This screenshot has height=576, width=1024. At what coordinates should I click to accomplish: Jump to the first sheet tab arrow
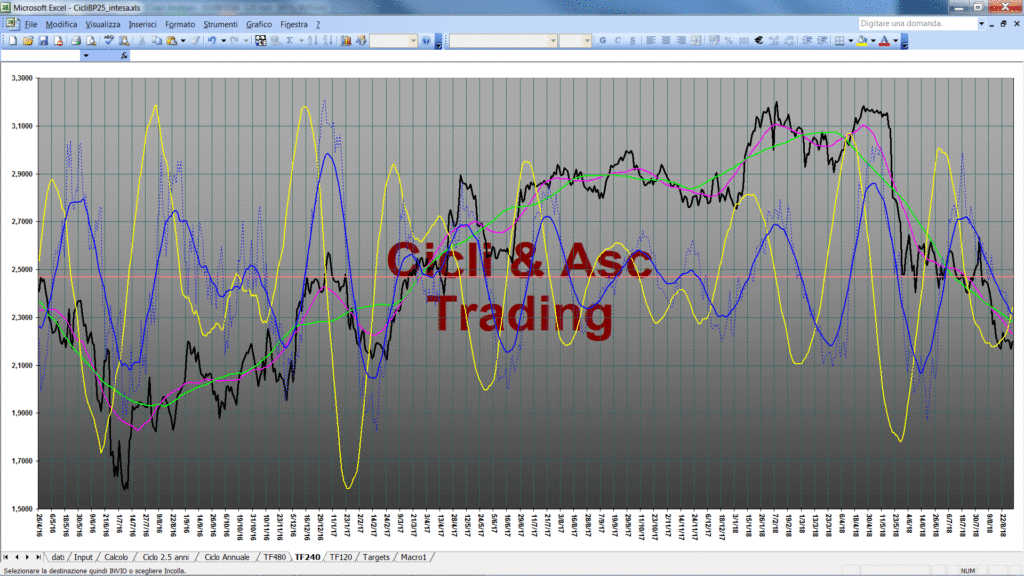(6, 557)
